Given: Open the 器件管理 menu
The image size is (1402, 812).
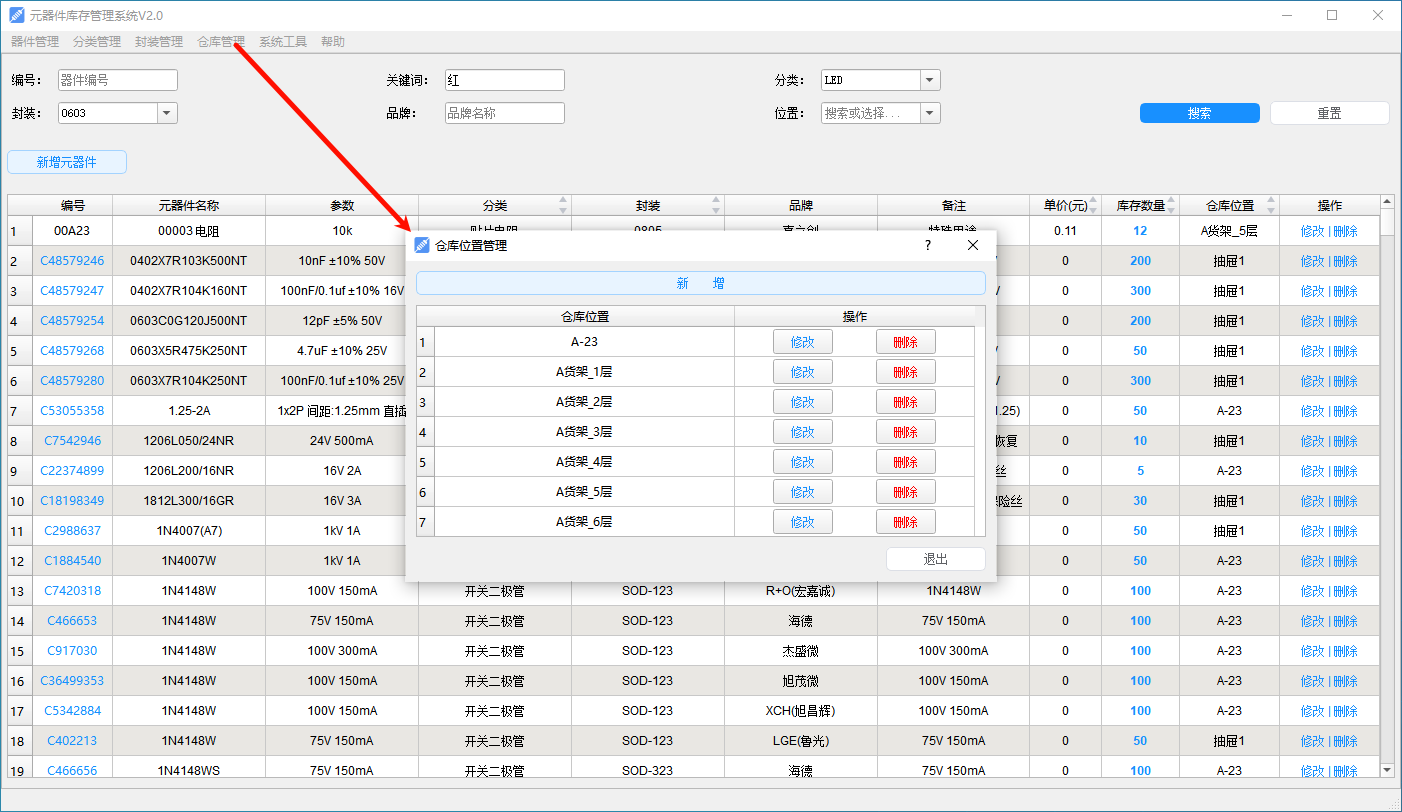Looking at the screenshot, I should (35, 42).
